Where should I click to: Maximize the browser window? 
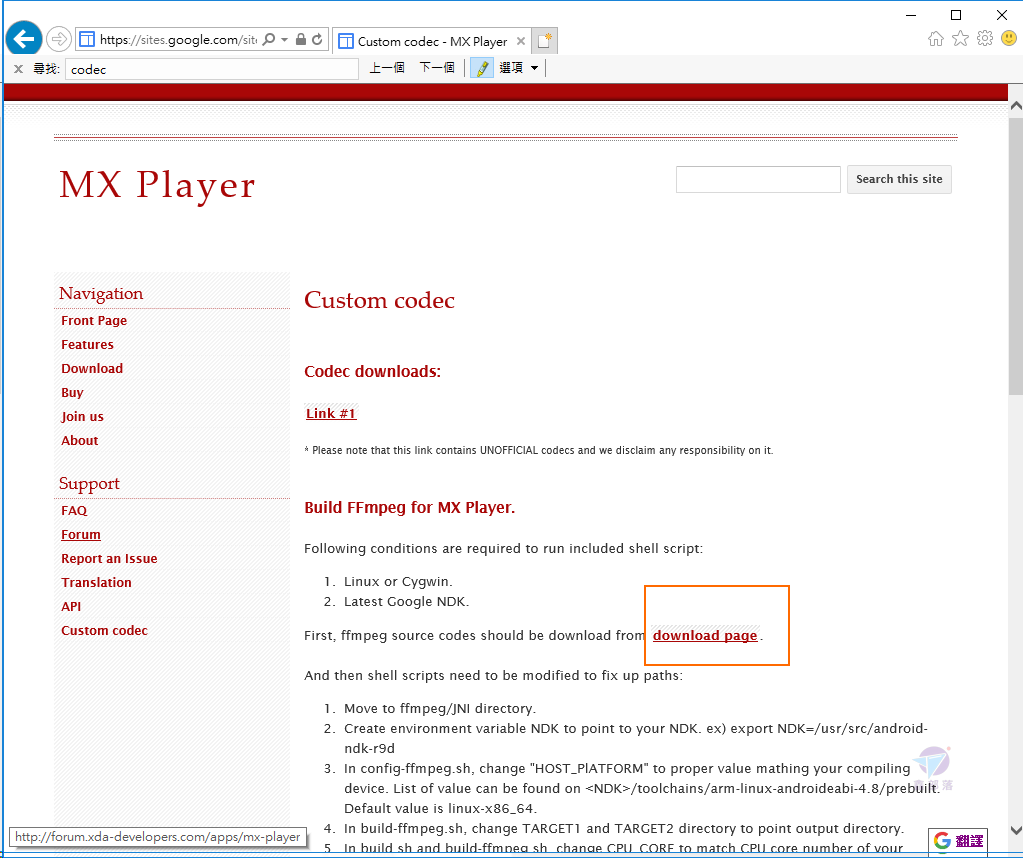[x=956, y=15]
